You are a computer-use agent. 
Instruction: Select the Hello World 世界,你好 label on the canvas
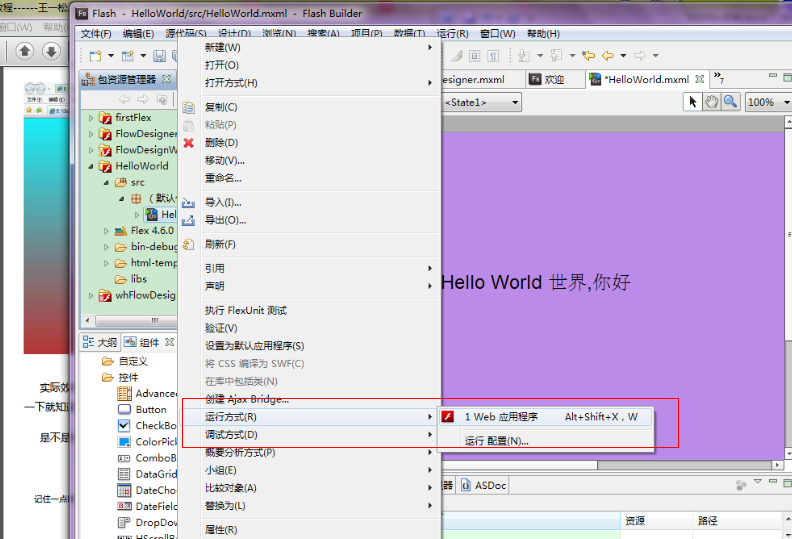click(x=536, y=282)
